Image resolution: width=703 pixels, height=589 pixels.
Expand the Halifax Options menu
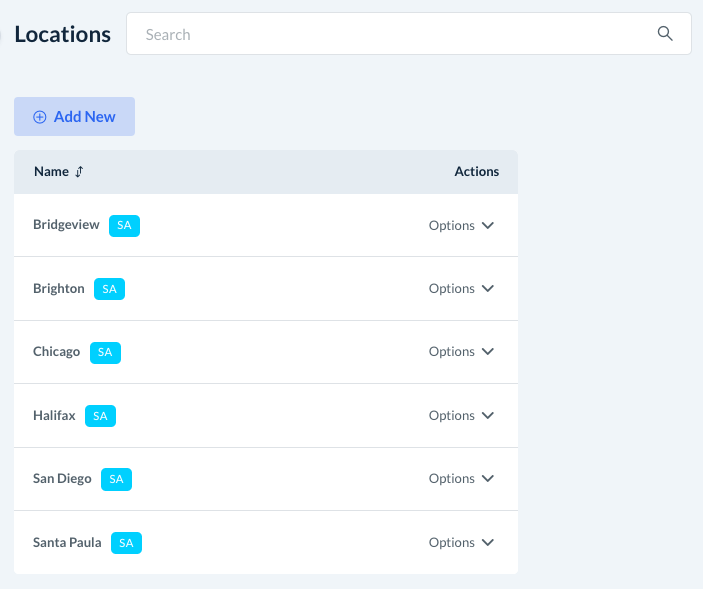461,416
